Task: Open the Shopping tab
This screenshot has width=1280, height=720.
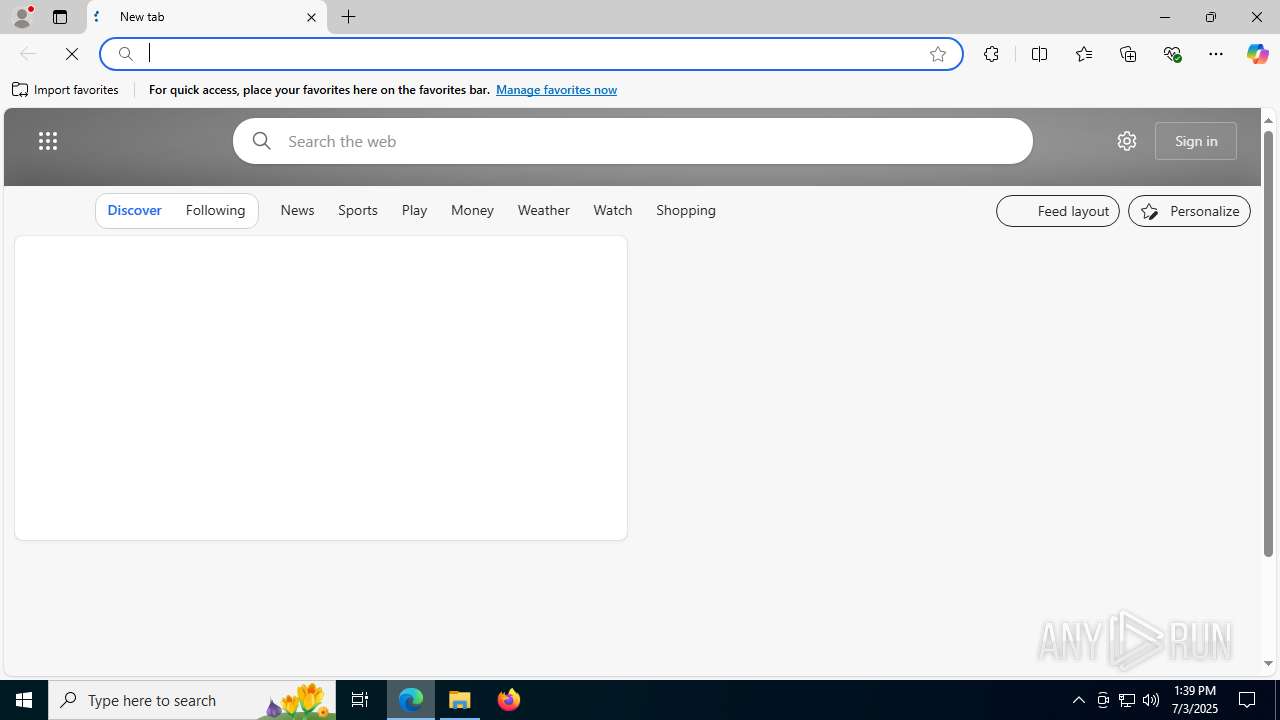Action: tap(686, 210)
